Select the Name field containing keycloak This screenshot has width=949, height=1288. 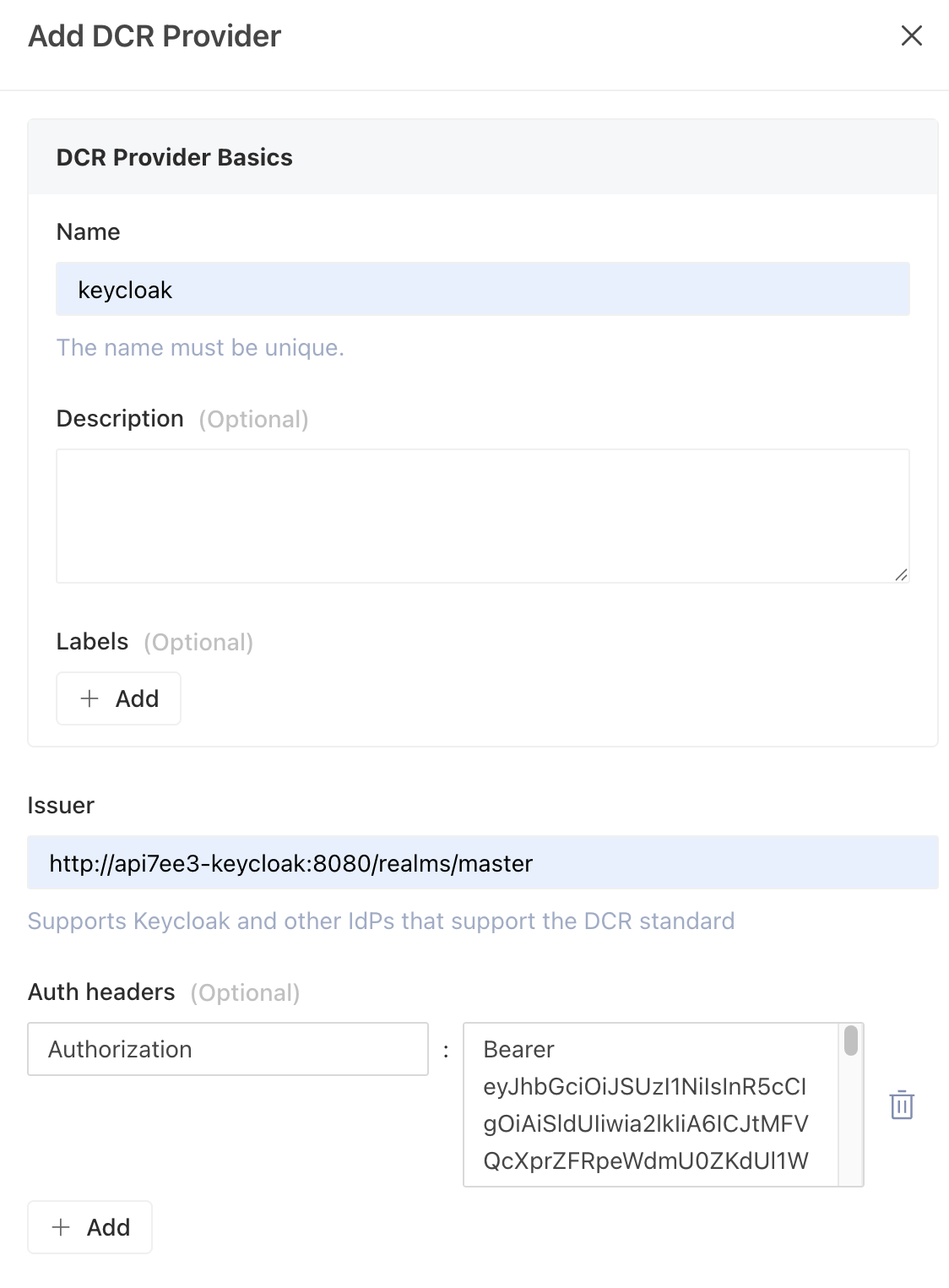tap(483, 290)
